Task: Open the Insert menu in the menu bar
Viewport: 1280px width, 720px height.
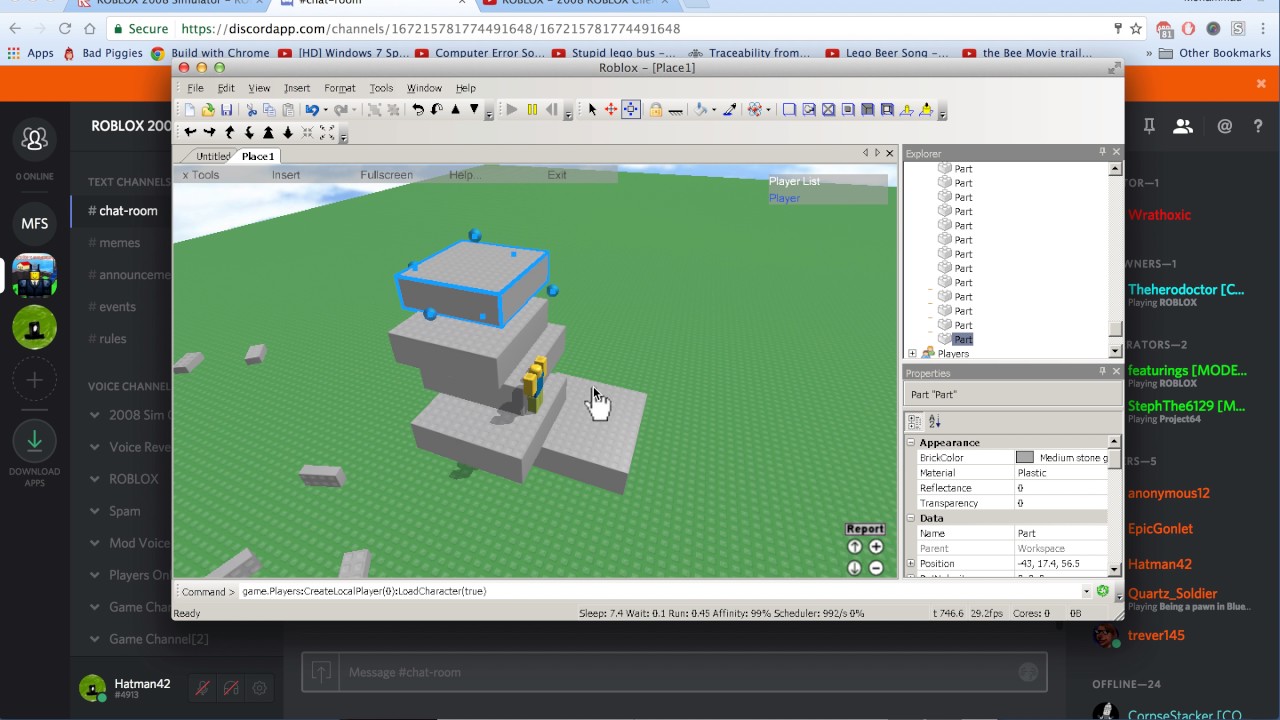Action: [297, 88]
